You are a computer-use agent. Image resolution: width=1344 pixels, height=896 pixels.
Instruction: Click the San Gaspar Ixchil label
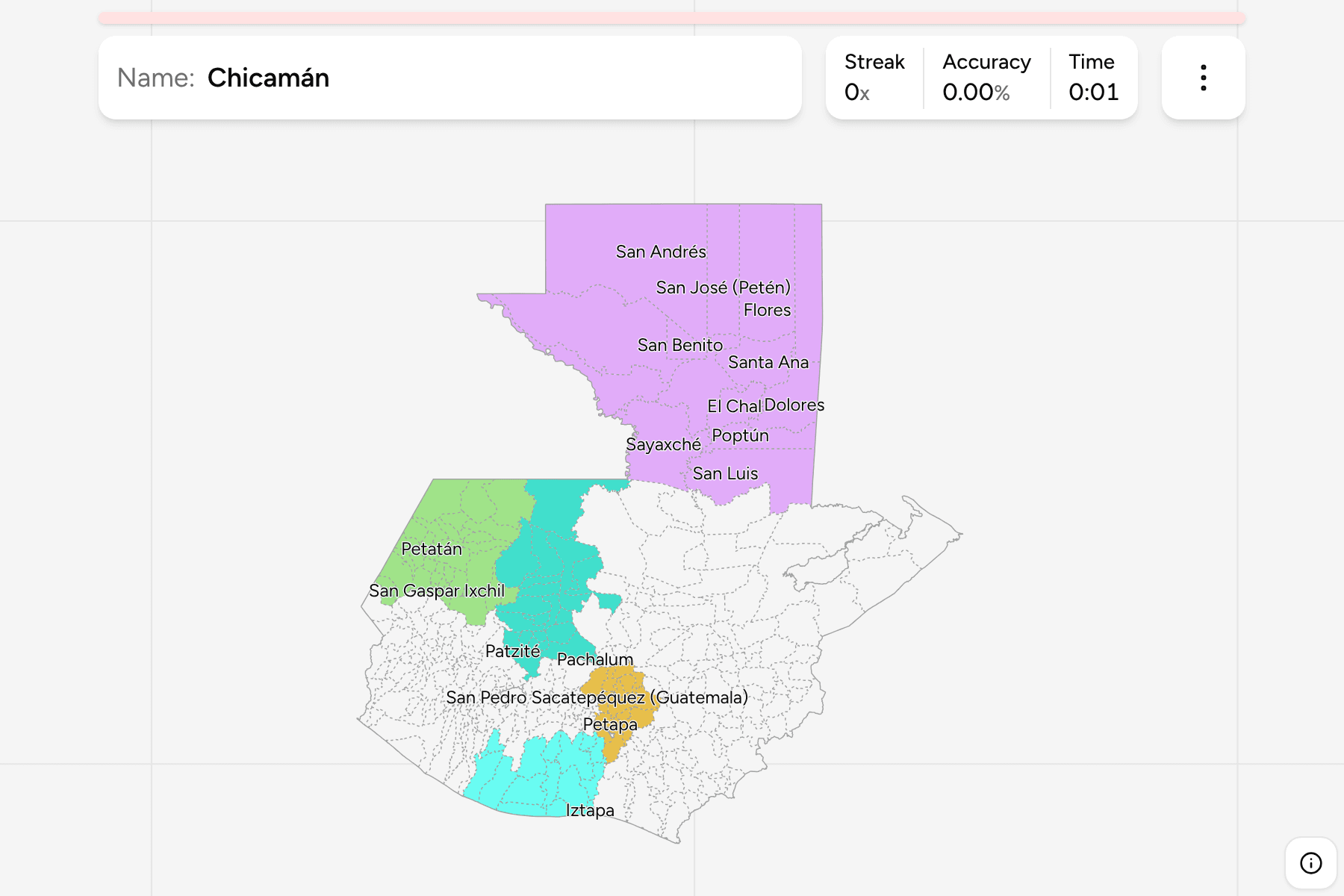click(x=437, y=591)
